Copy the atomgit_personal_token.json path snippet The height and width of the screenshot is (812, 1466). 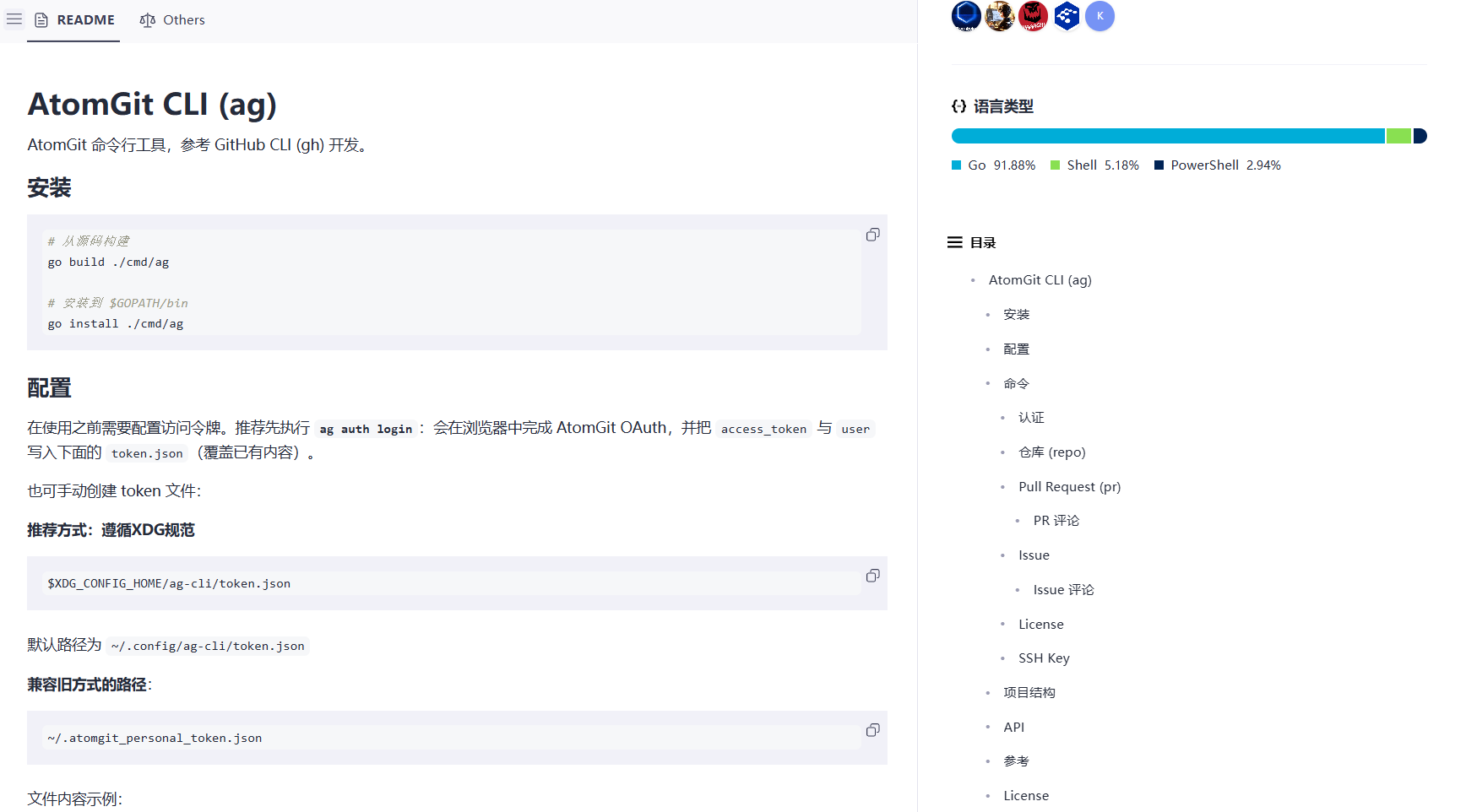[872, 730]
